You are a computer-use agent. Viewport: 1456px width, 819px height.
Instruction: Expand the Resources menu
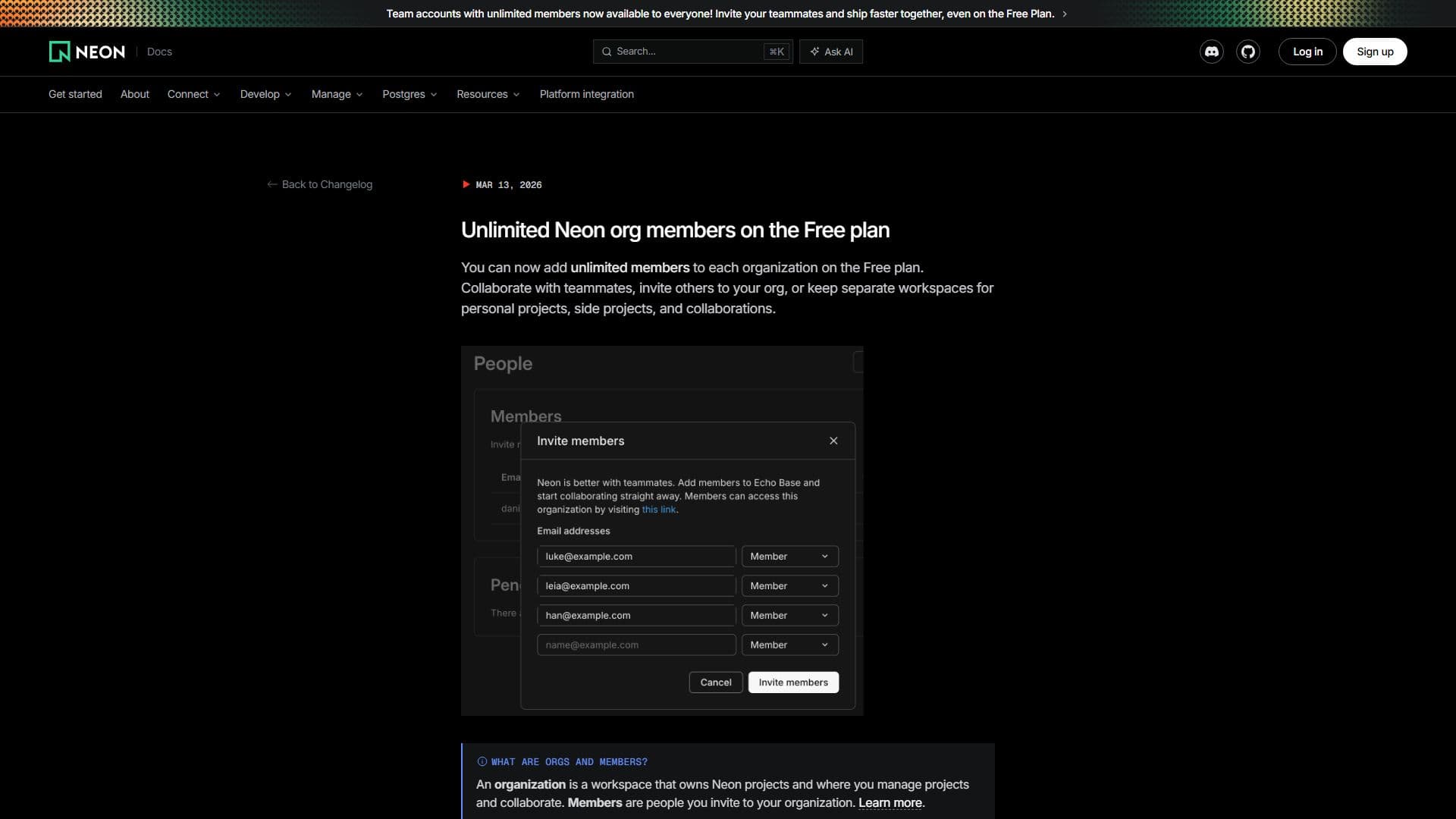pyautogui.click(x=488, y=94)
